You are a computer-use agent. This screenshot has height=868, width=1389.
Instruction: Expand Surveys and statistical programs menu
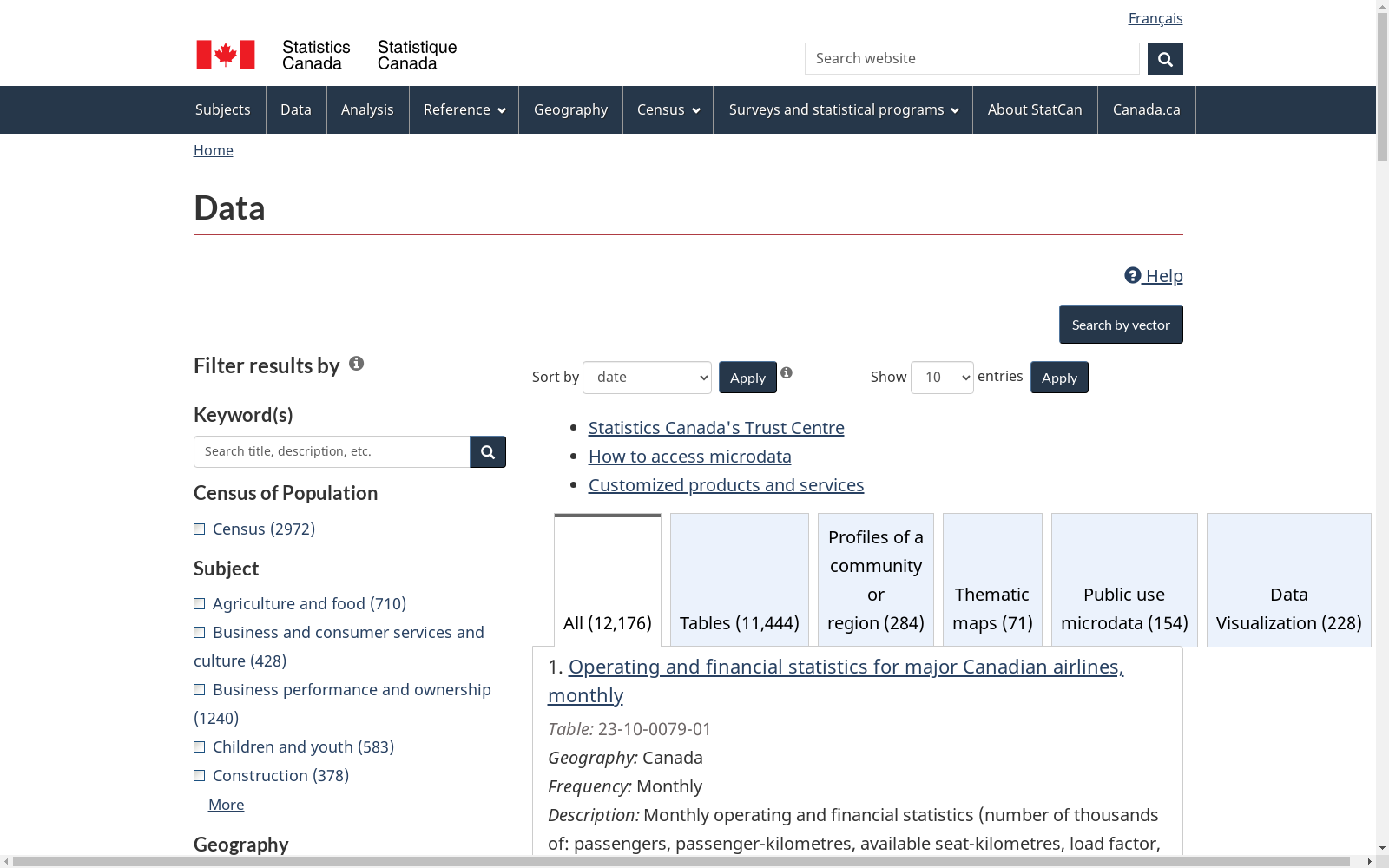(x=843, y=109)
